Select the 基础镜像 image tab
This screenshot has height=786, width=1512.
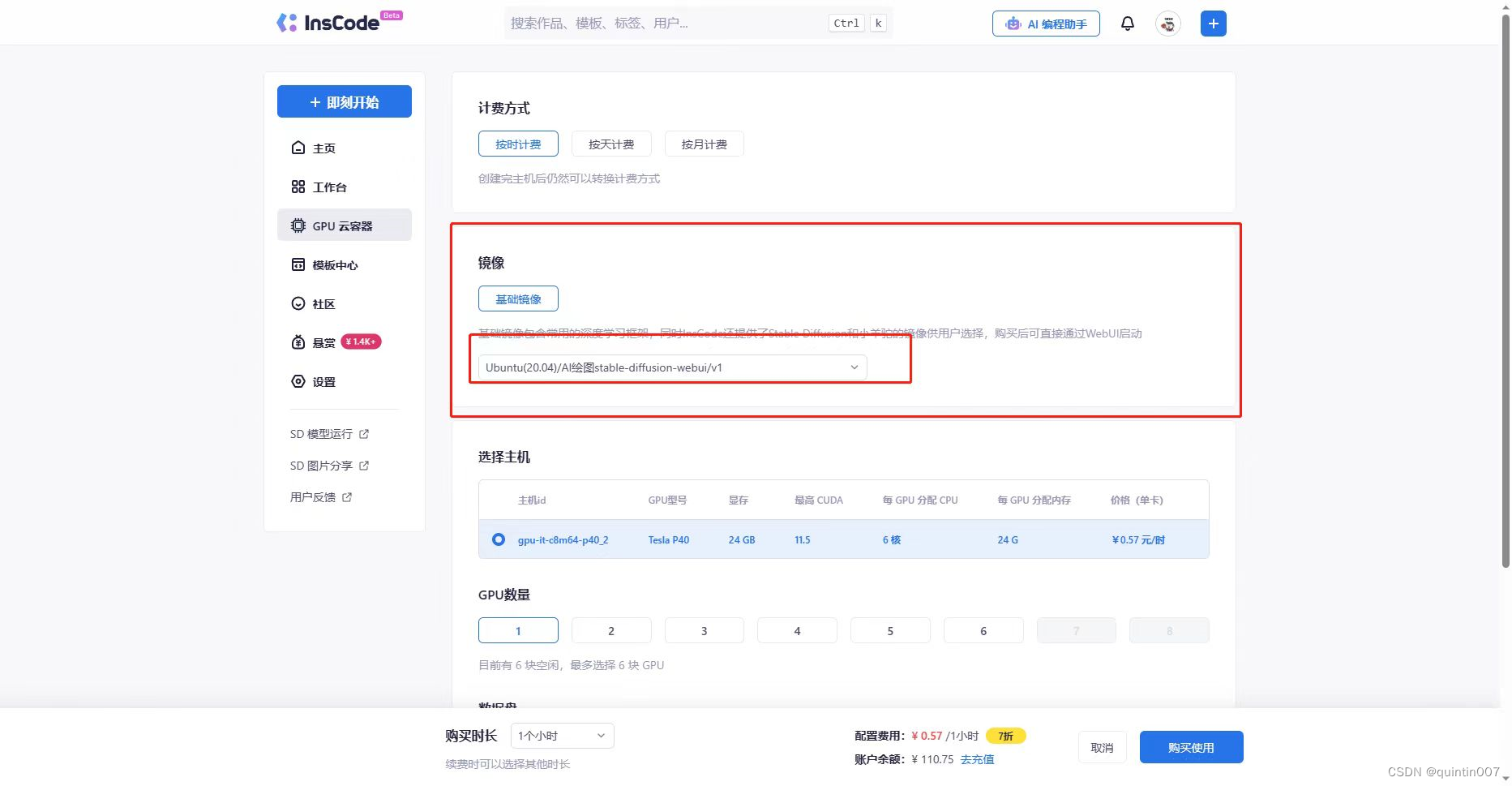(518, 299)
